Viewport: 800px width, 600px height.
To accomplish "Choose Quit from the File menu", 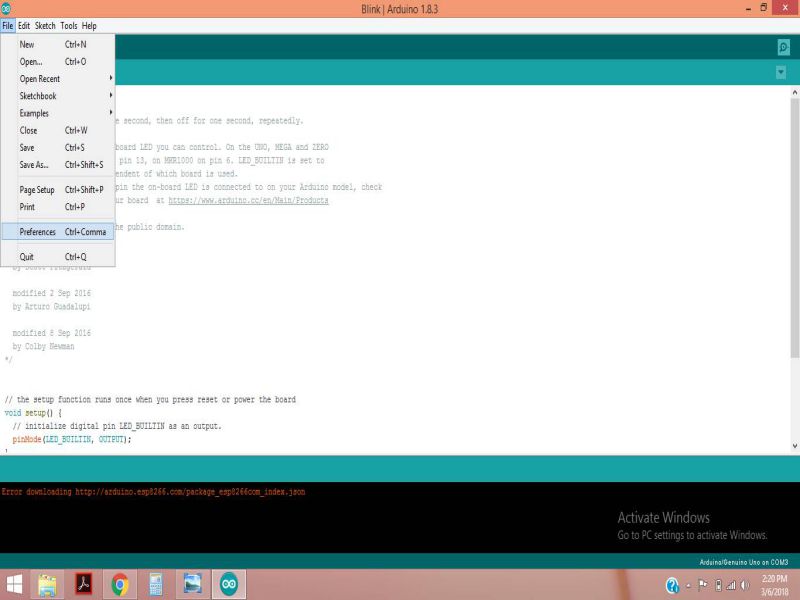I will pos(58,257).
